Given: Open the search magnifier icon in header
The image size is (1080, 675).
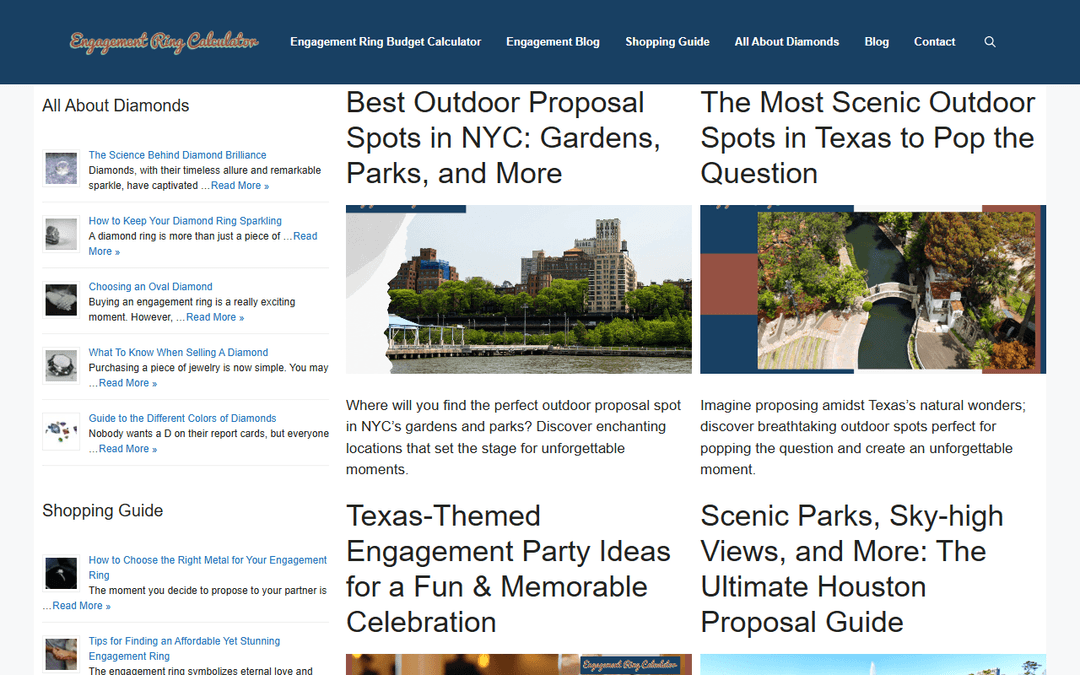Looking at the screenshot, I should coord(990,42).
